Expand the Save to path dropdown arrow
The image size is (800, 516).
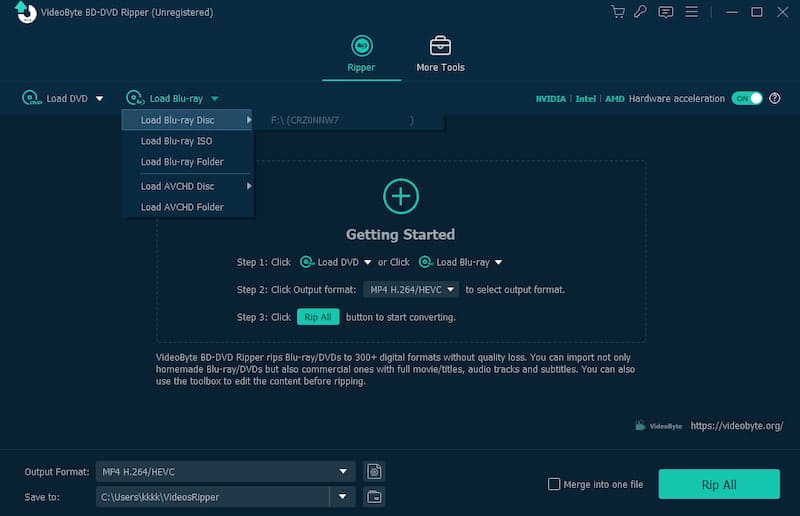pos(343,496)
